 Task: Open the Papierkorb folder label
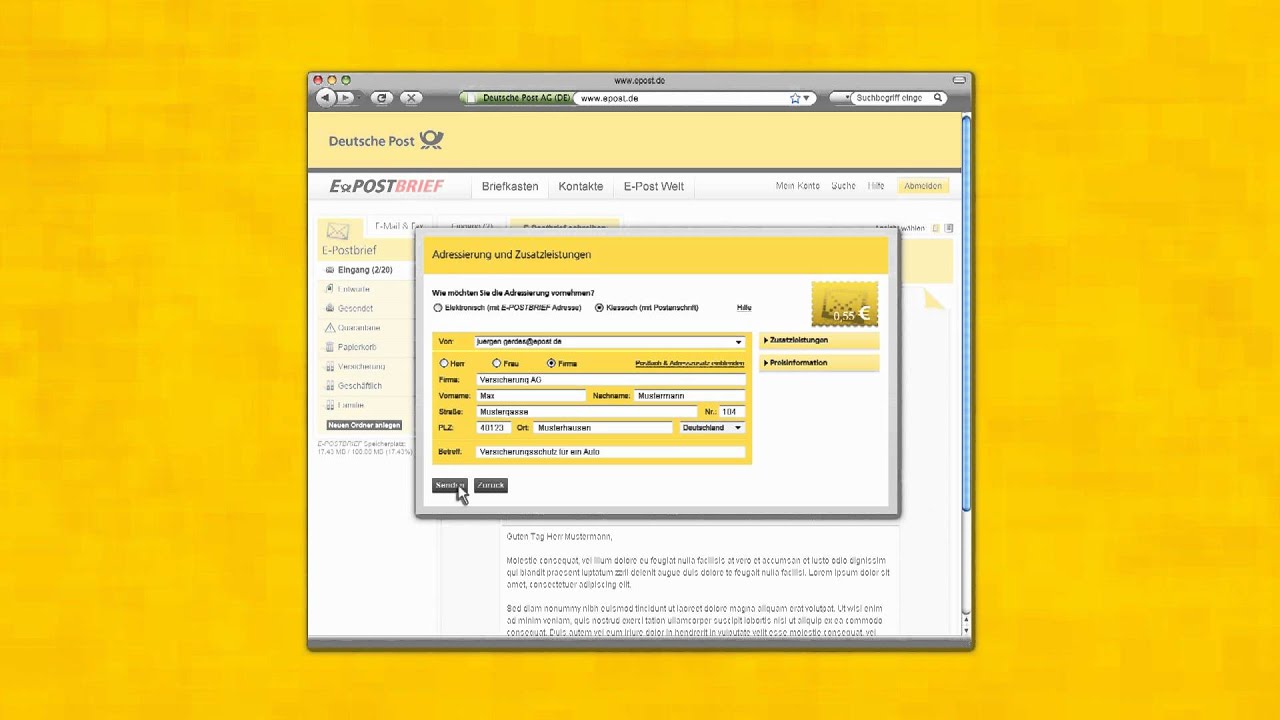coord(357,347)
